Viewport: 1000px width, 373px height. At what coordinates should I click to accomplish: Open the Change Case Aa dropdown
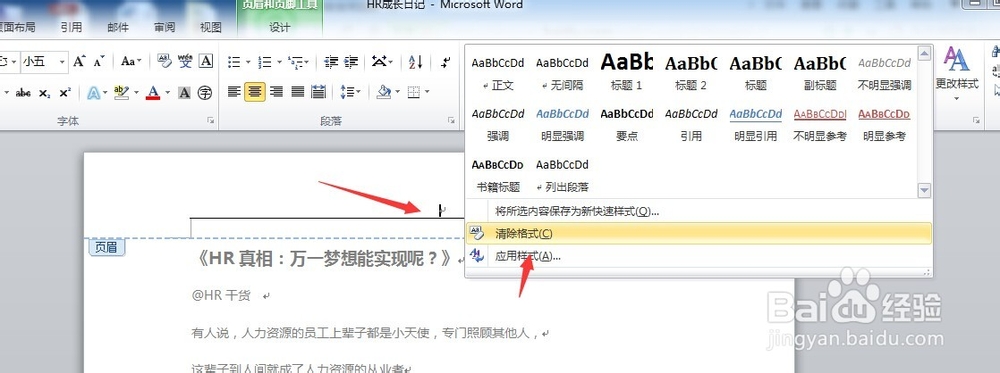[x=131, y=61]
